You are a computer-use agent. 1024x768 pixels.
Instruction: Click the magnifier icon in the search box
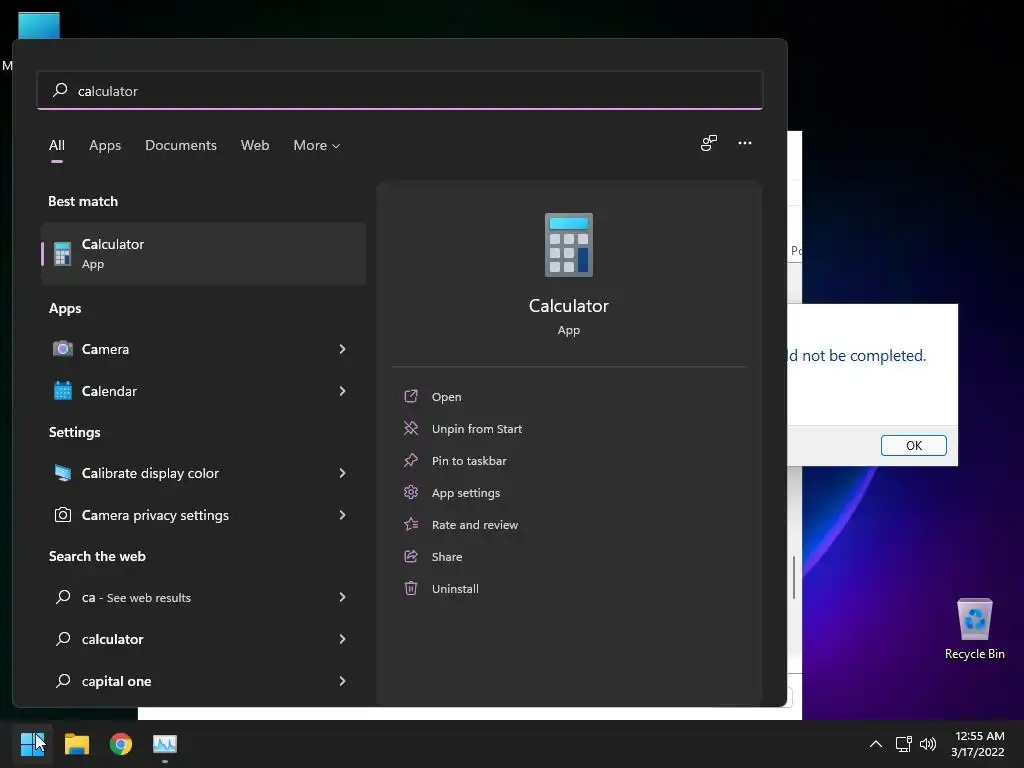pos(60,90)
